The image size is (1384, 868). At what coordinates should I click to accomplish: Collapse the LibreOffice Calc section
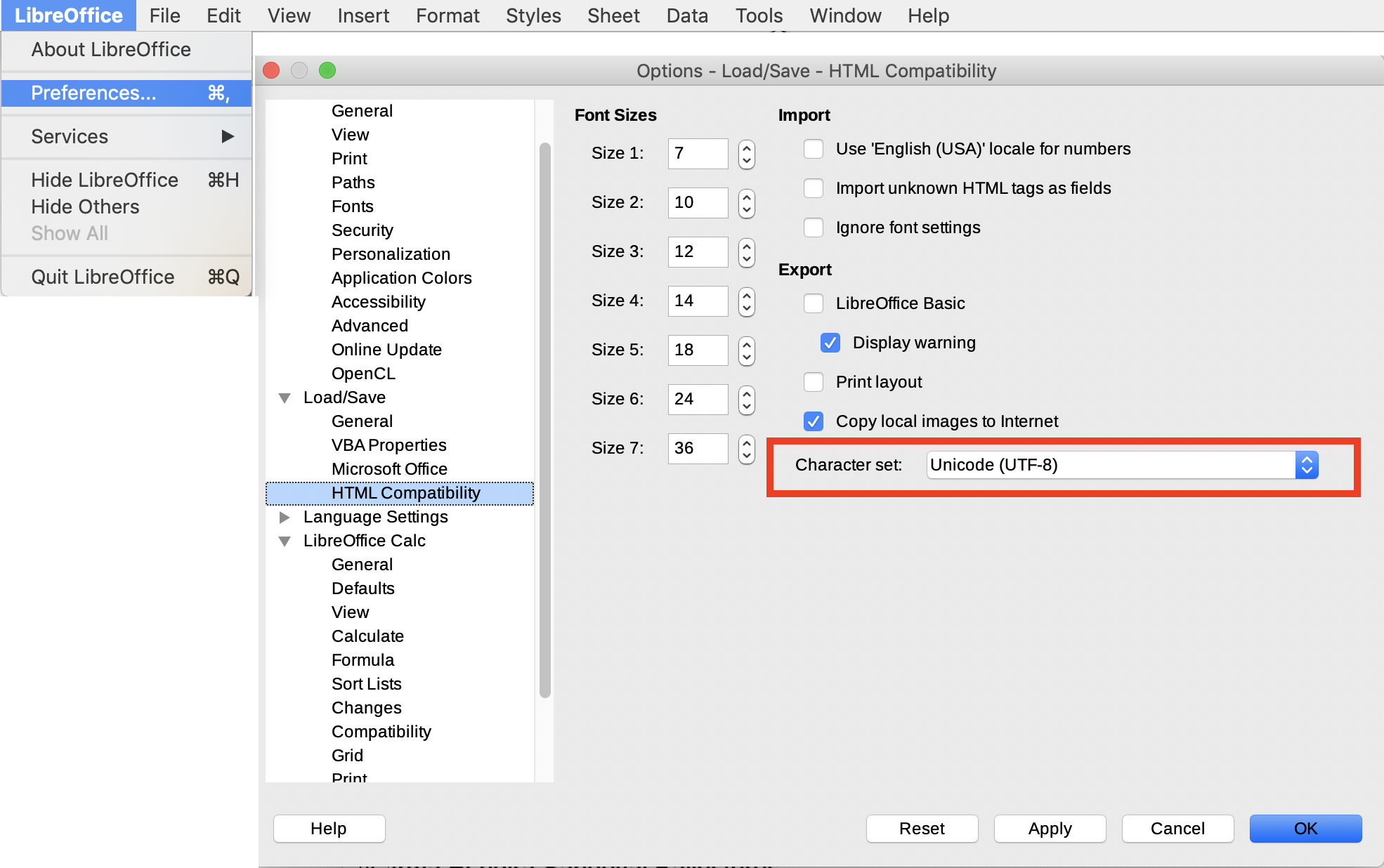pos(285,541)
